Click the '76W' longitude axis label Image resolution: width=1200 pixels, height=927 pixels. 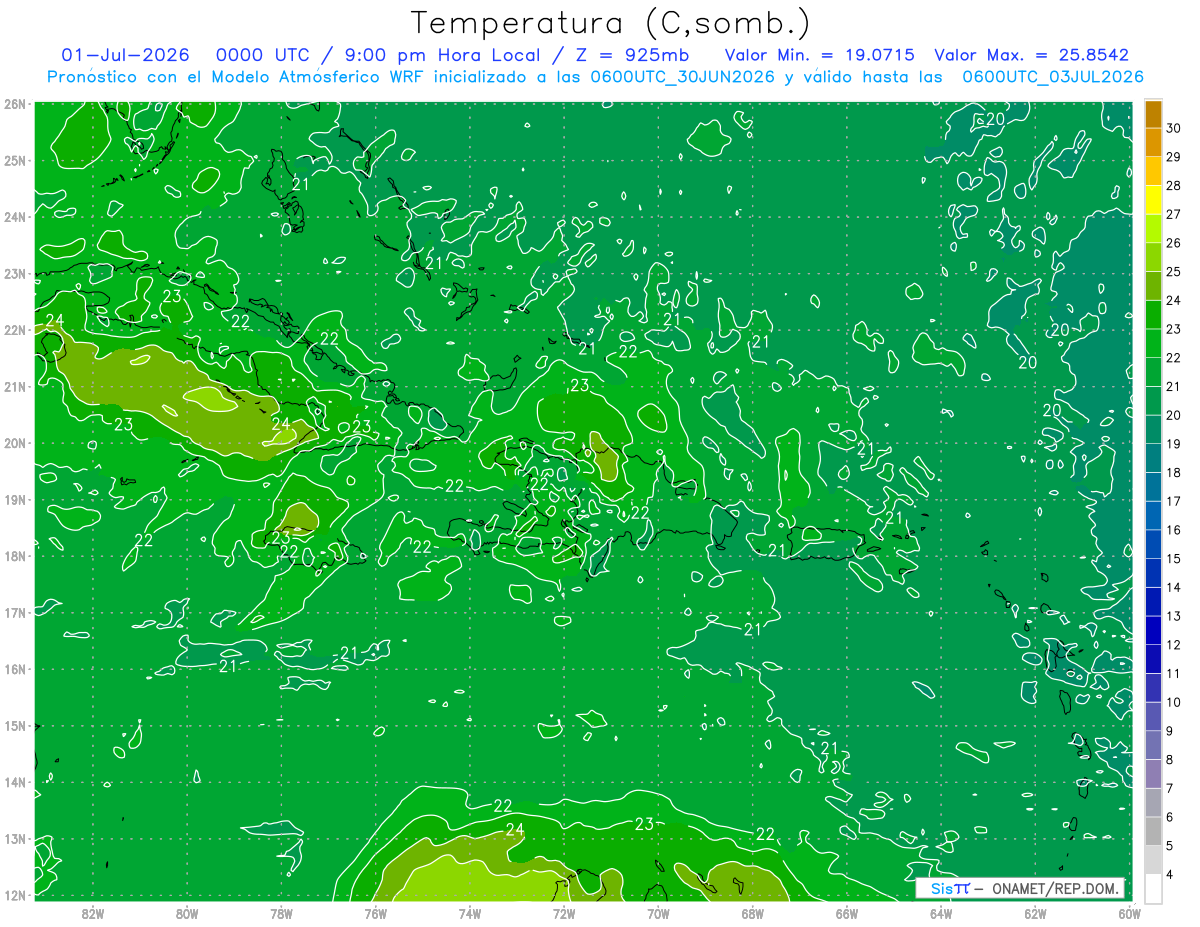tap(376, 913)
